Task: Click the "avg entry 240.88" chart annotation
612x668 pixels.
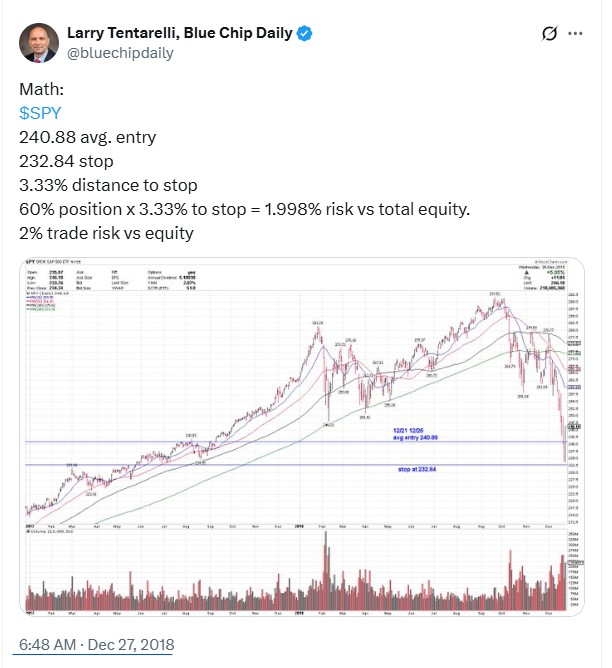Action: tap(415, 437)
